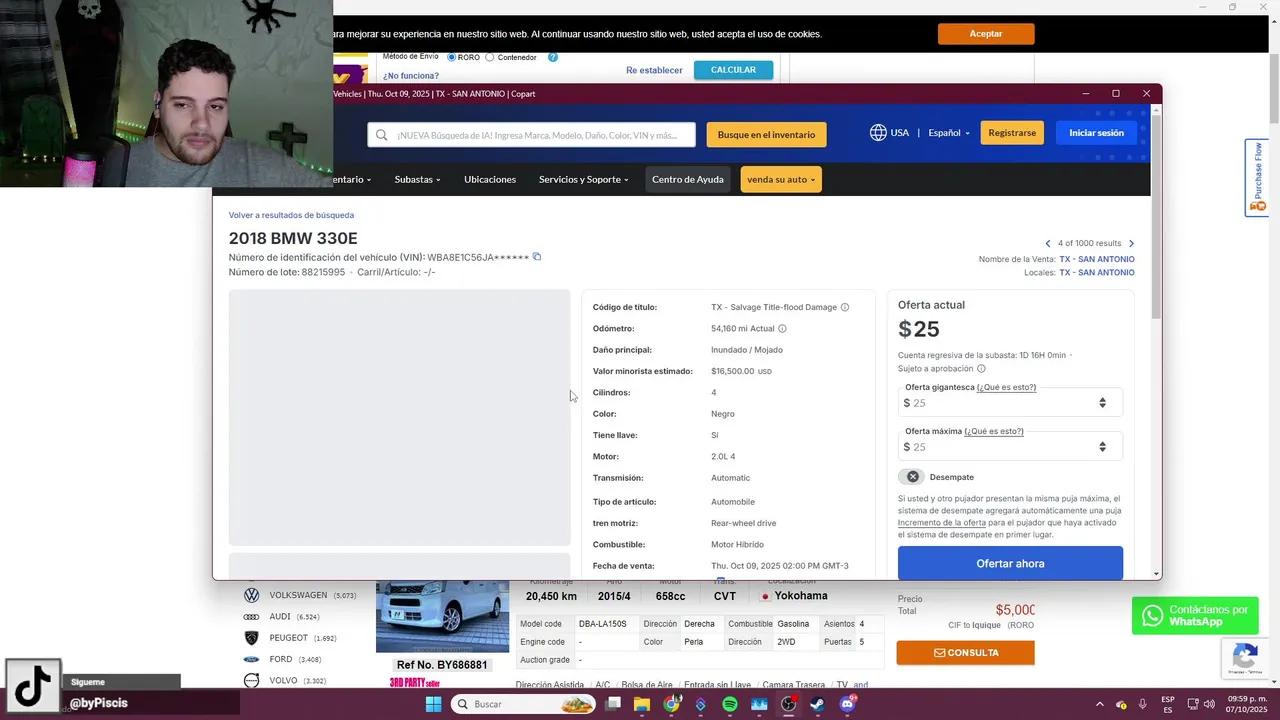Go to next result arrow

tap(1131, 243)
